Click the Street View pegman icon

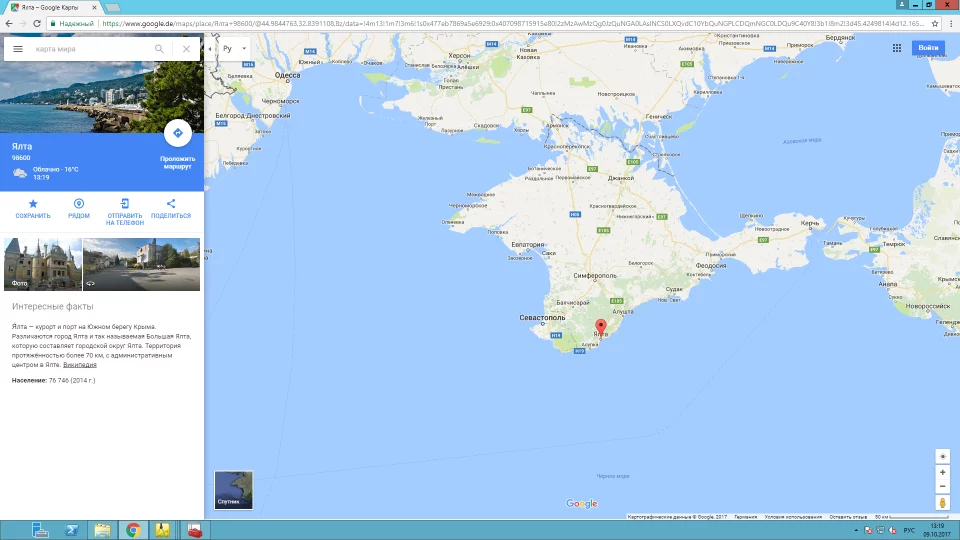coord(943,503)
